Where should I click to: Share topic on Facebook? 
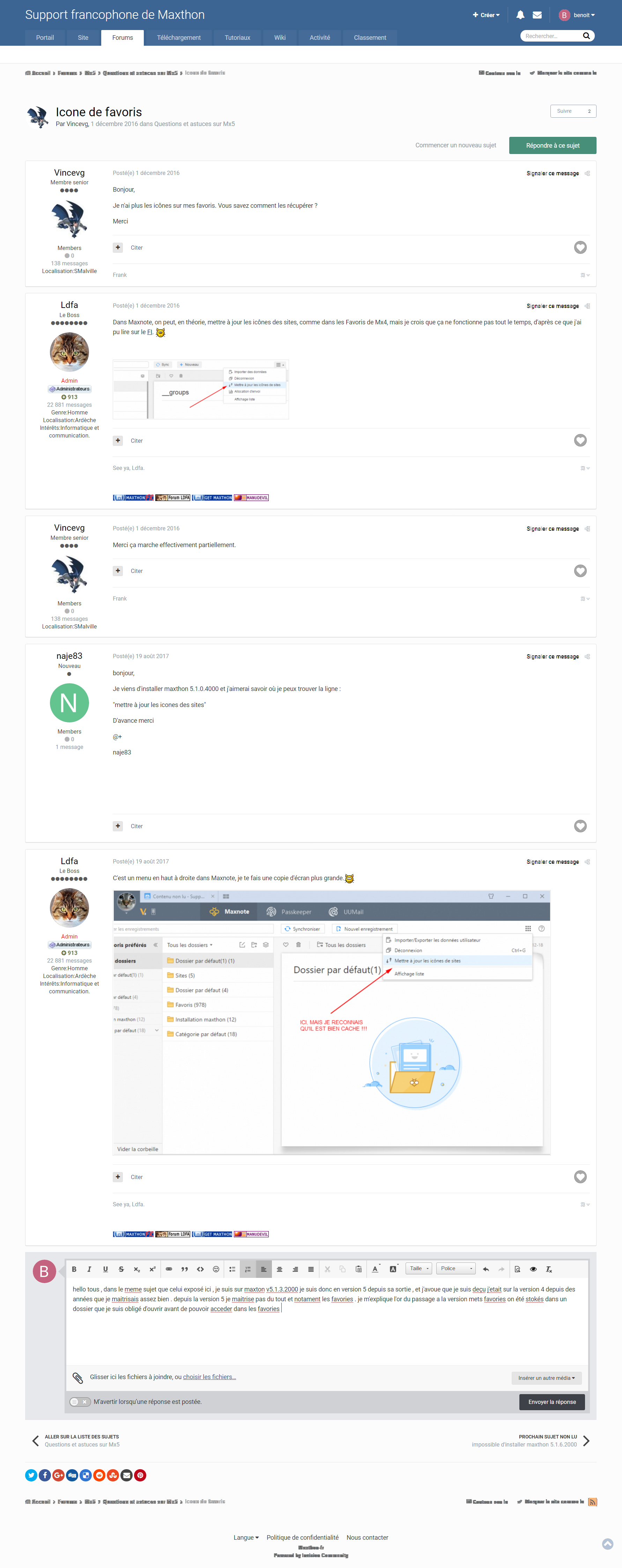(x=45, y=1475)
